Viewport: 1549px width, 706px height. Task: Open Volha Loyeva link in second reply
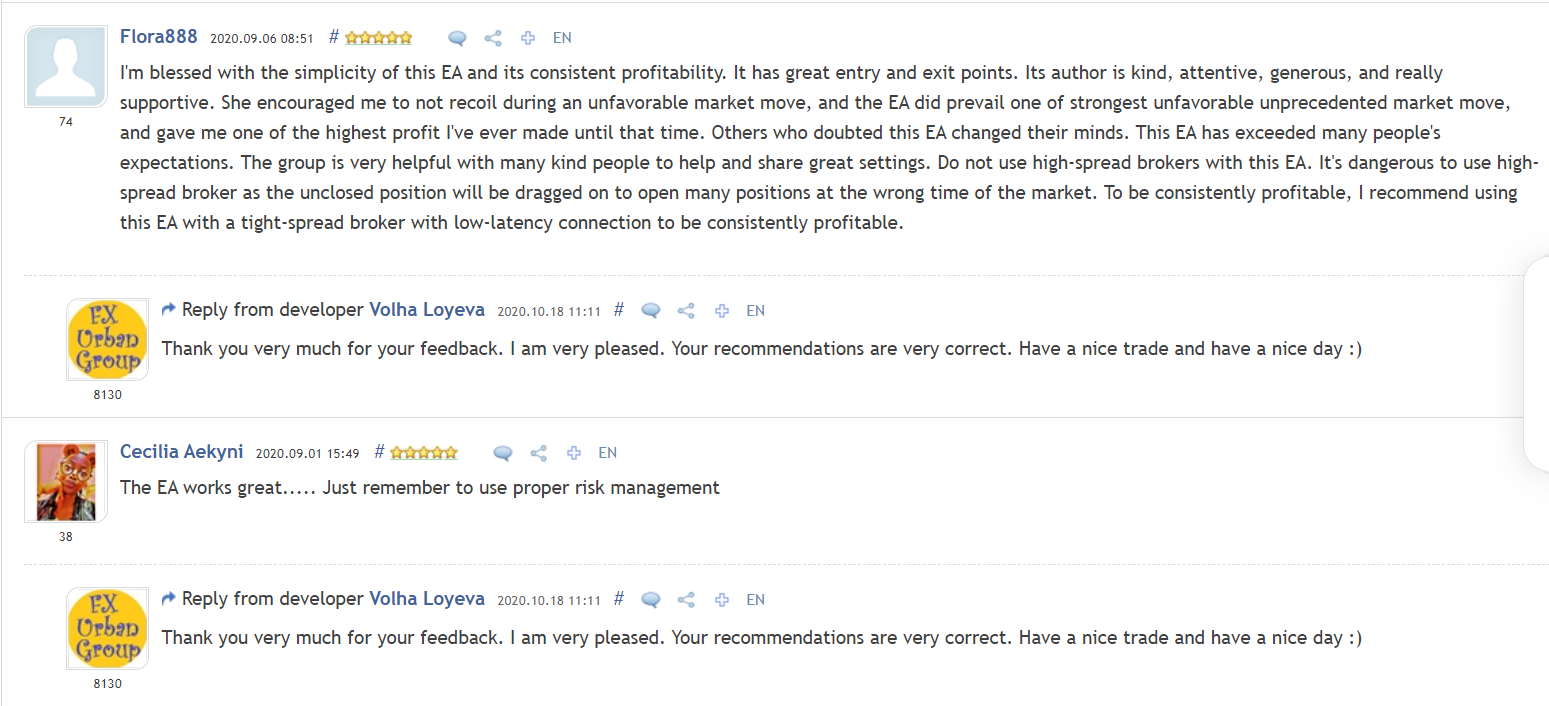pyautogui.click(x=427, y=600)
